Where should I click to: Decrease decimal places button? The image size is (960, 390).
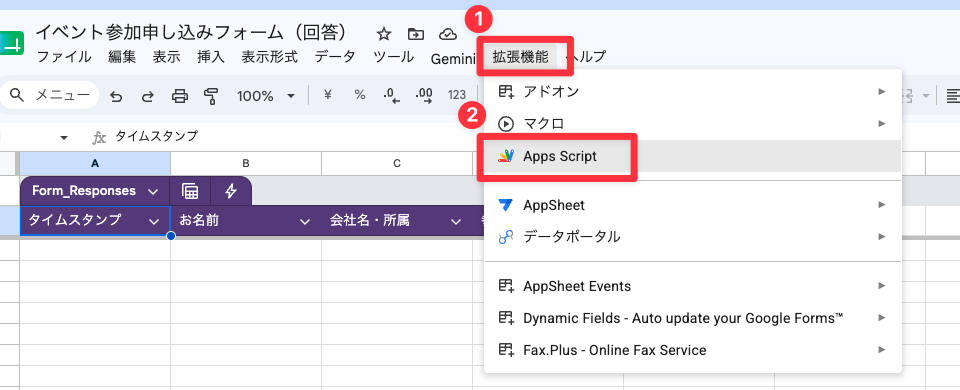[391, 96]
